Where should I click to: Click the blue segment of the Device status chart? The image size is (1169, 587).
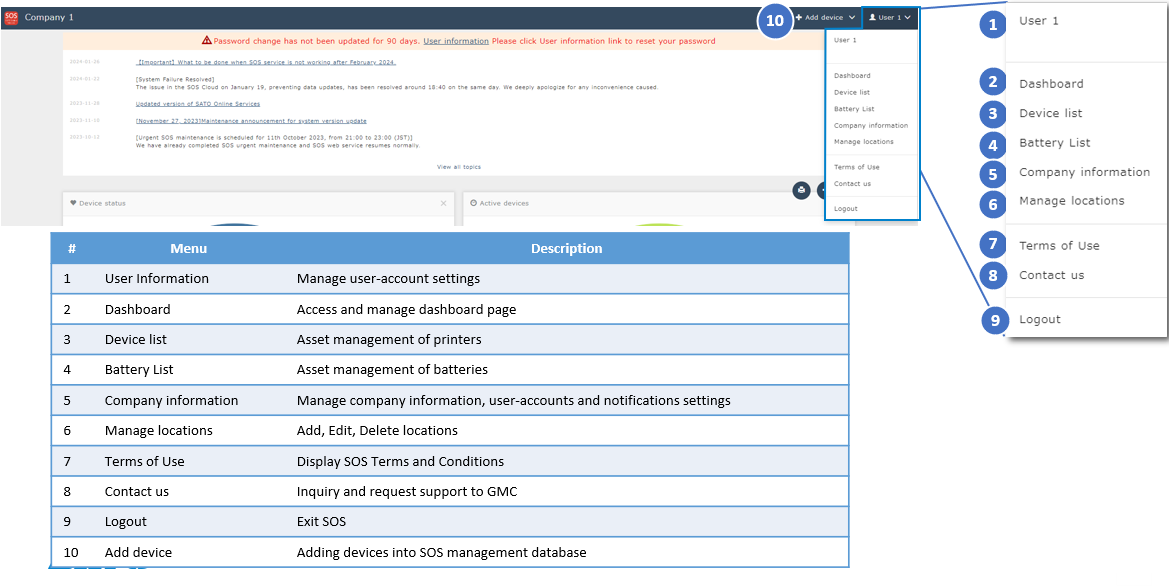click(x=232, y=225)
